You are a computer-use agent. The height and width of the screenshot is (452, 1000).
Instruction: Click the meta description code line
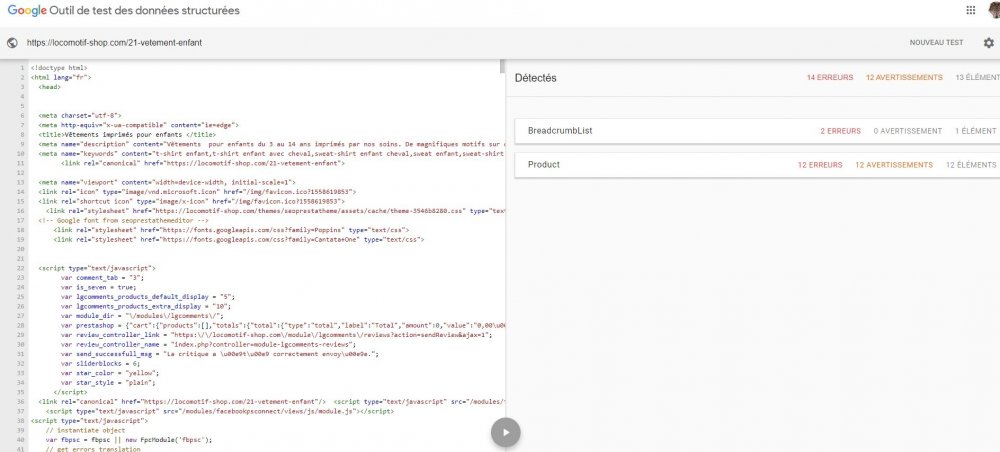click(272, 144)
